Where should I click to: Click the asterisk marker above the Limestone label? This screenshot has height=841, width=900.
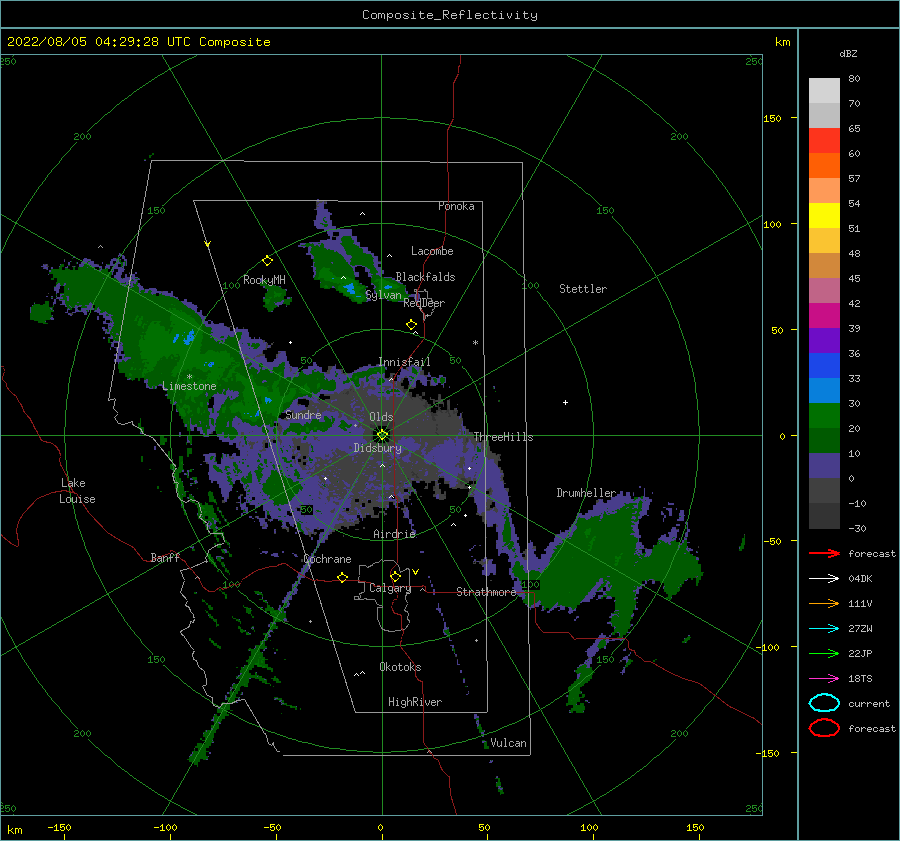(x=189, y=377)
